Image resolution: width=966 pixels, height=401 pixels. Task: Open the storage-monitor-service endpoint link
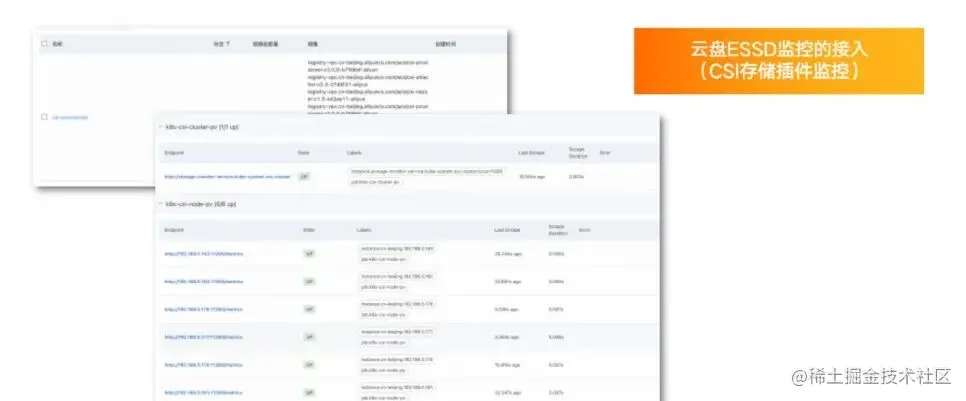(227, 176)
